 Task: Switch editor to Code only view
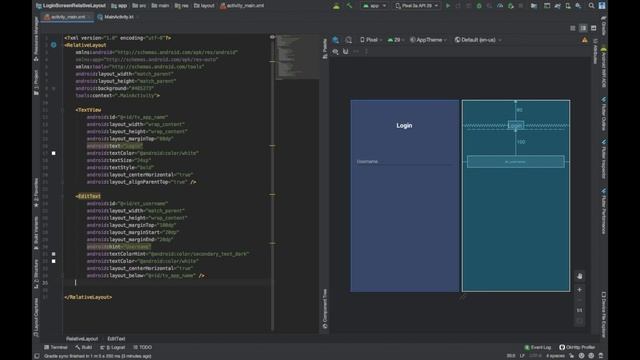pos(573,28)
